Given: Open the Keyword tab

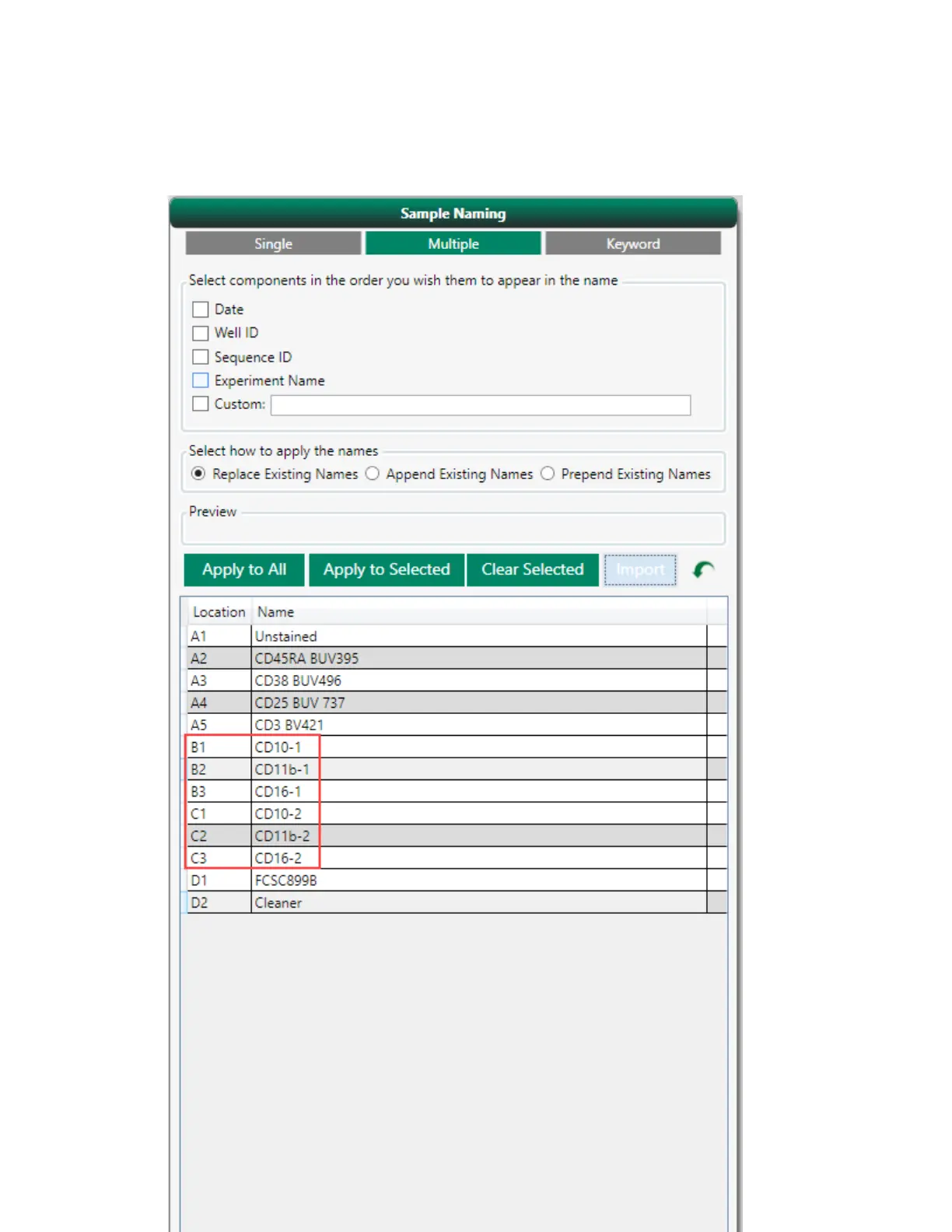Looking at the screenshot, I should tap(633, 243).
